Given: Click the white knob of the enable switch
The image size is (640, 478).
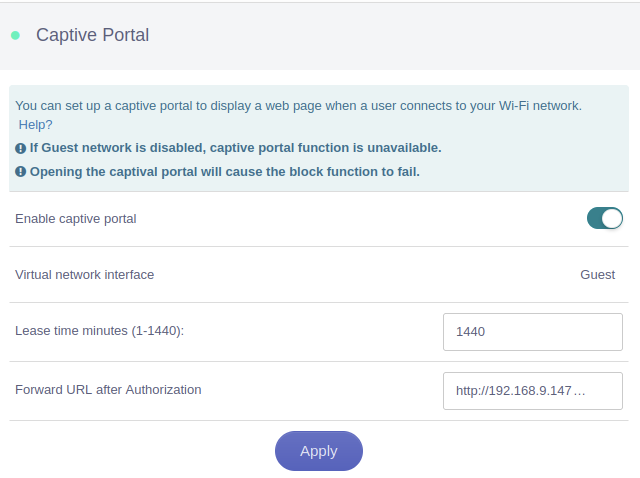Looking at the screenshot, I should 612,218.
